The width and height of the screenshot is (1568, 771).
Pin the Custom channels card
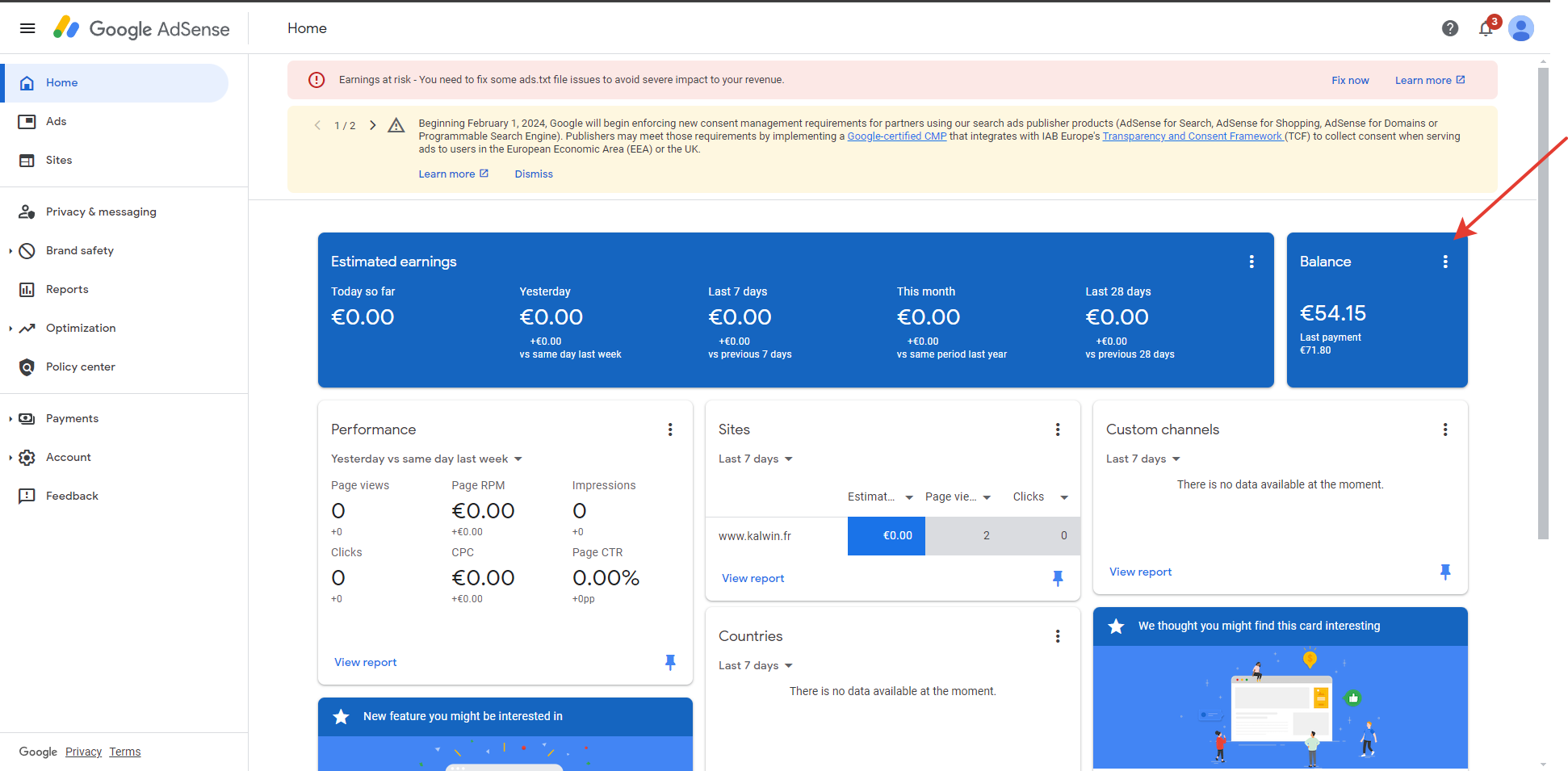tap(1445, 572)
